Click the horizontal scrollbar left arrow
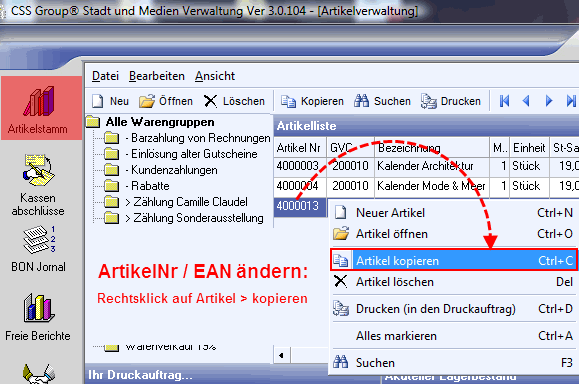 281,355
